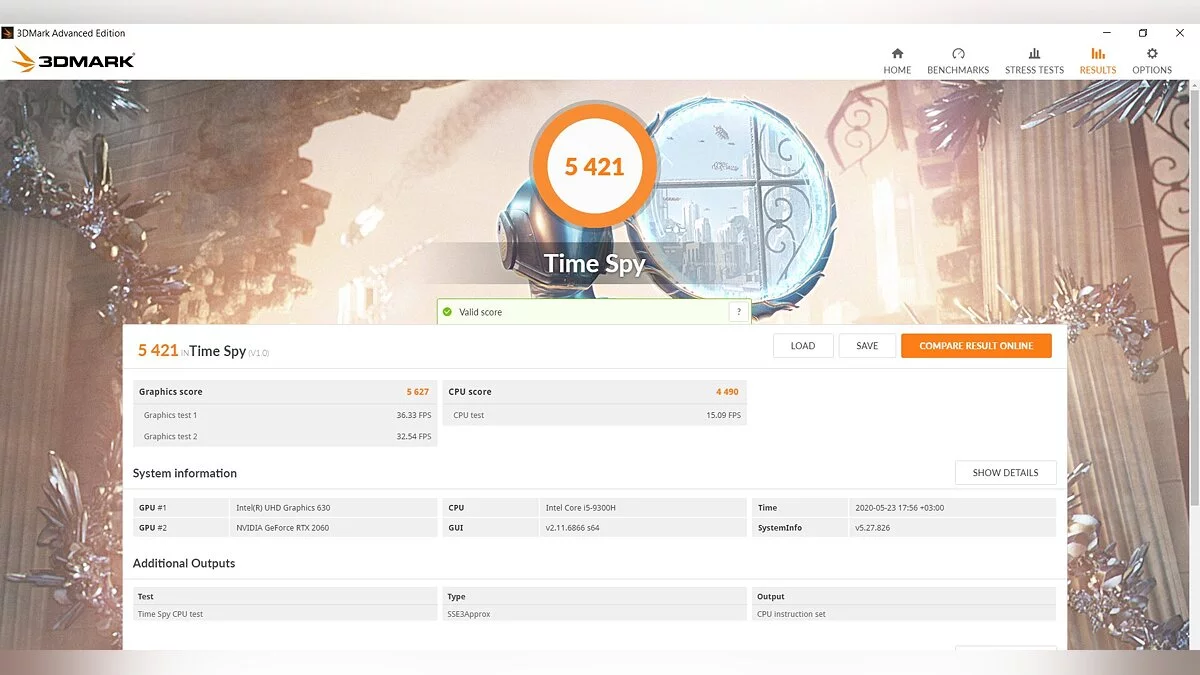Click the LOAD button

[x=803, y=346]
